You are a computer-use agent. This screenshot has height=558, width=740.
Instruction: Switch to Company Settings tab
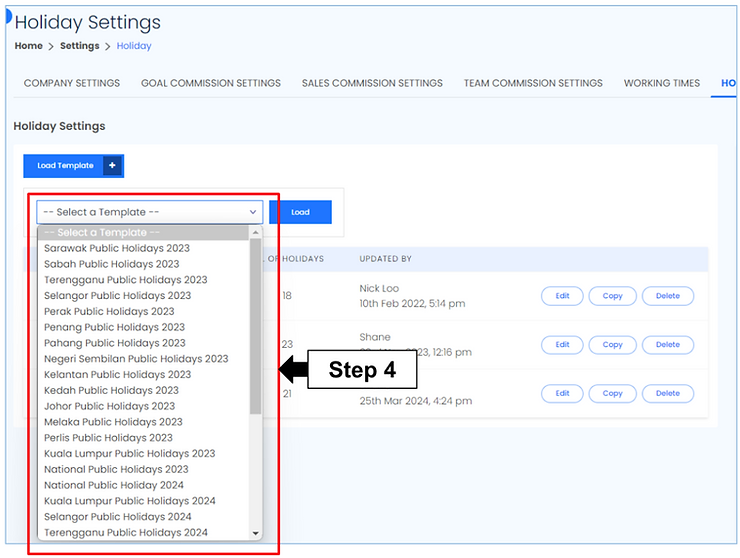tap(72, 83)
